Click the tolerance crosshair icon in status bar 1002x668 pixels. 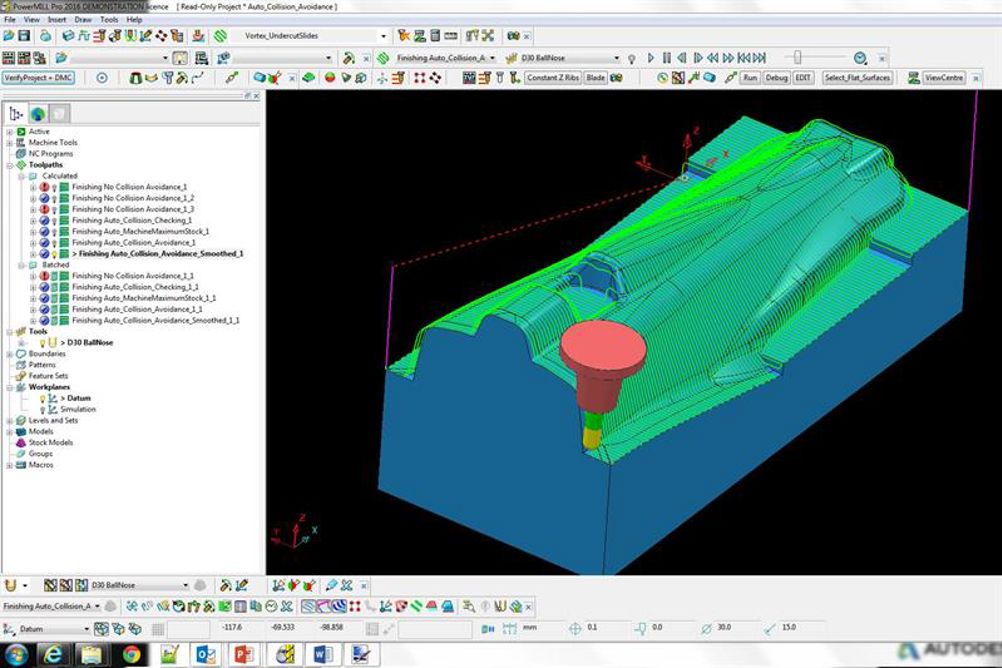574,629
